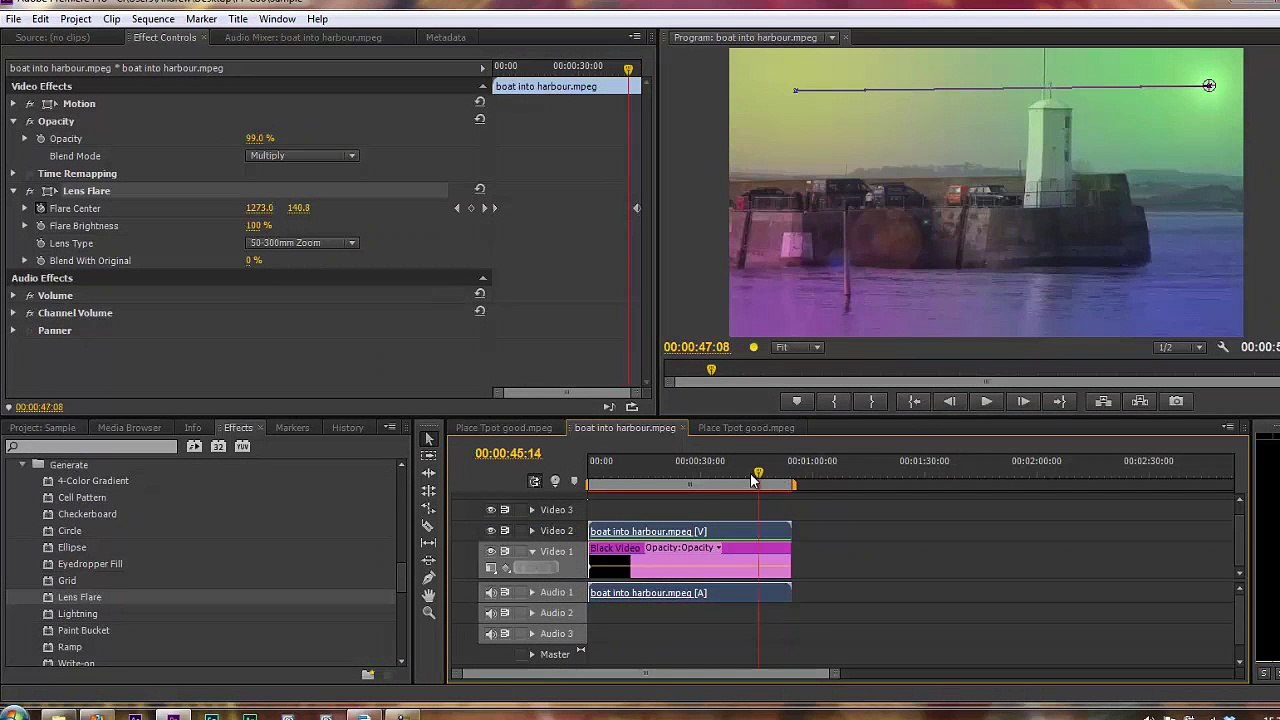This screenshot has width=1280, height=720.
Task: Select the Zoom tool
Action: [429, 613]
